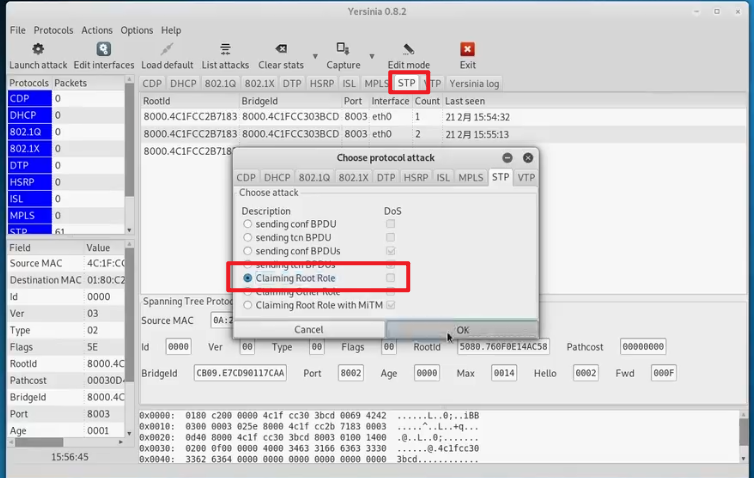The width and height of the screenshot is (754, 478).
Task: Click the RootId field 5080.760F0E14AC58
Action: pos(503,346)
